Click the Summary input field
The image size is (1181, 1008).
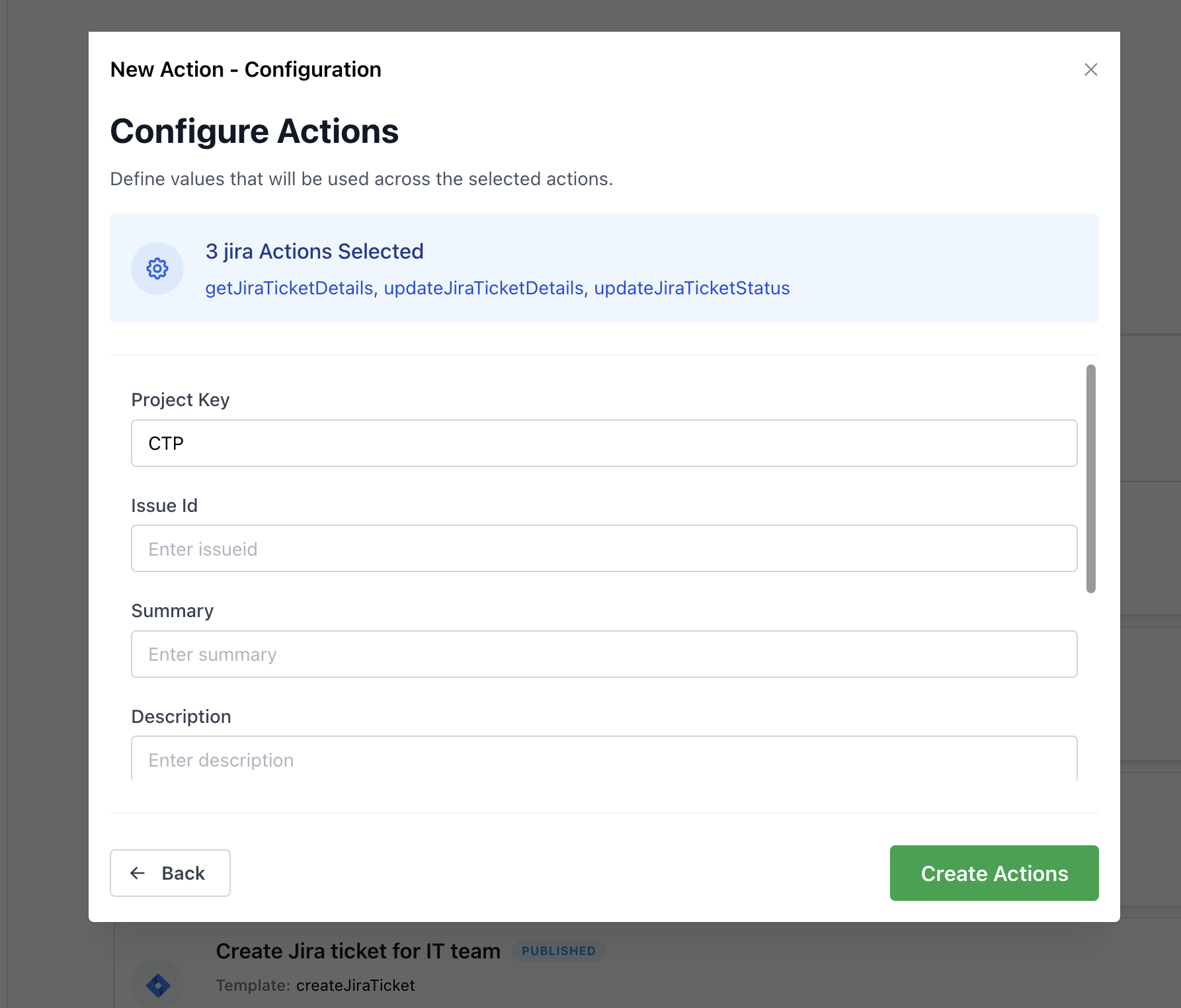(604, 654)
